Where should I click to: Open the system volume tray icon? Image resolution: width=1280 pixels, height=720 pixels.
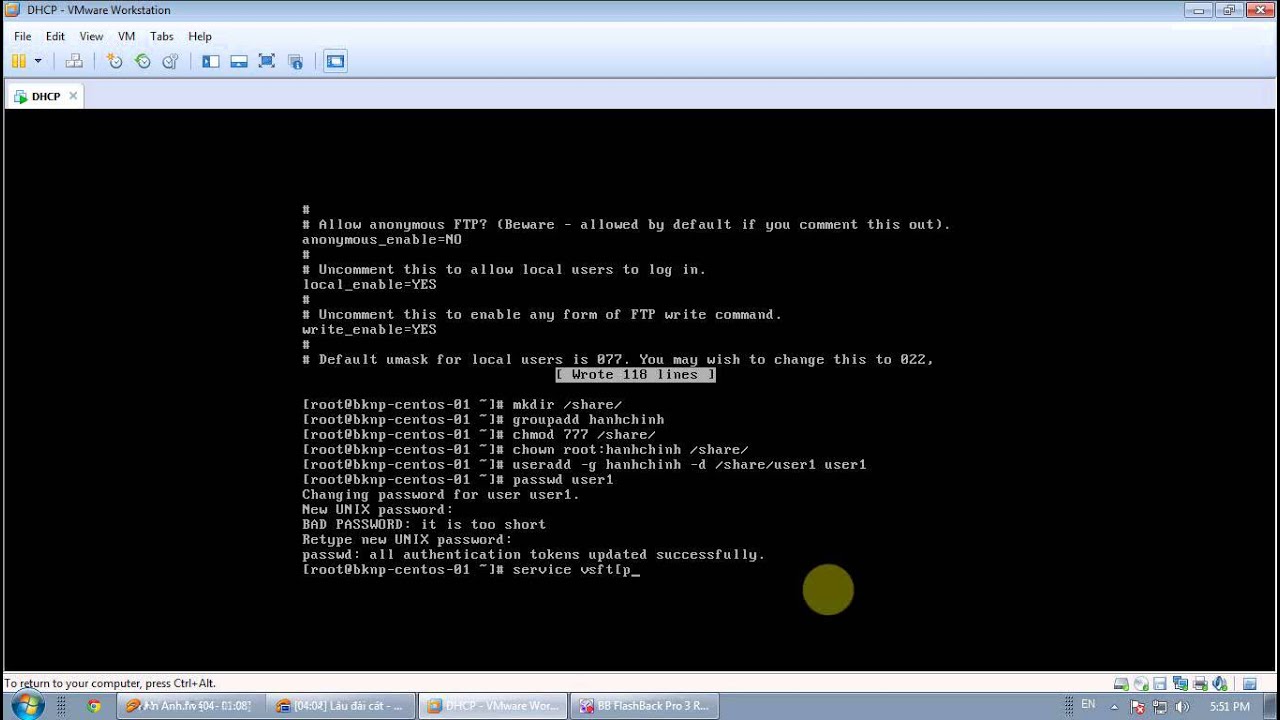click(x=1182, y=707)
